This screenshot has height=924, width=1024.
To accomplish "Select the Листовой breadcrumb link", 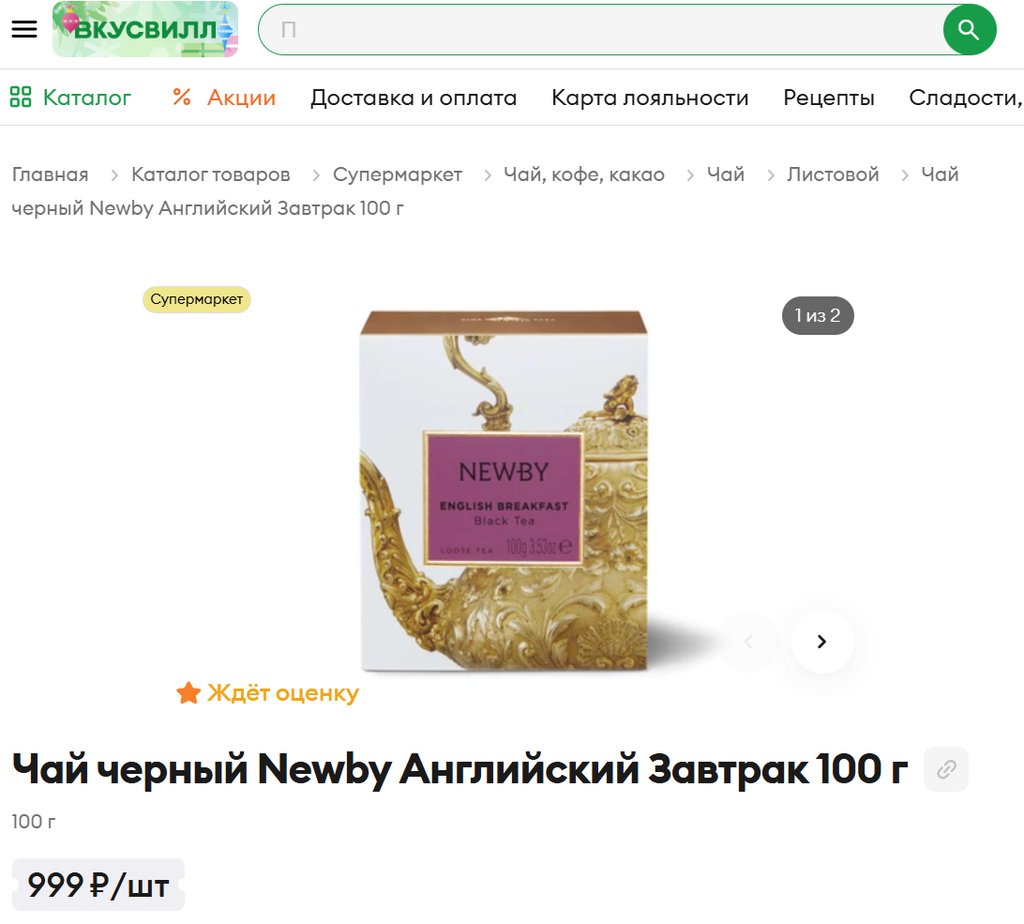I will pos(833,174).
